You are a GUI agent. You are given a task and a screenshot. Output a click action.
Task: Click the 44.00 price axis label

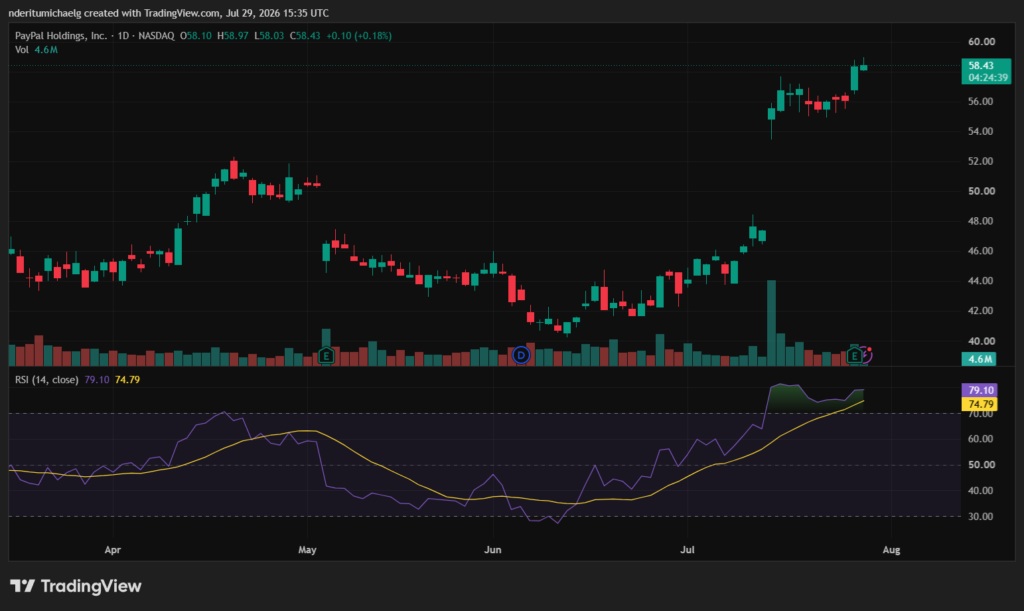pos(981,281)
